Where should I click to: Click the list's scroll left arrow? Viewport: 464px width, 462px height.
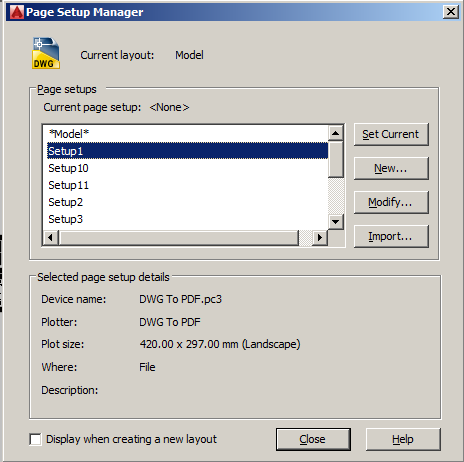(x=51, y=237)
